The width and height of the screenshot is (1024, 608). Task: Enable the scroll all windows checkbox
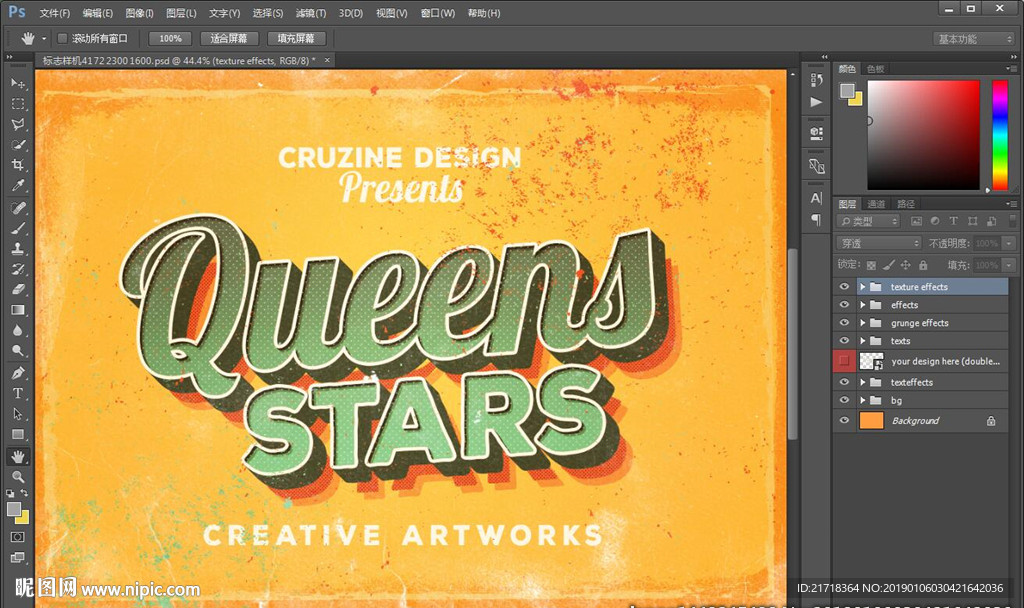click(x=62, y=39)
